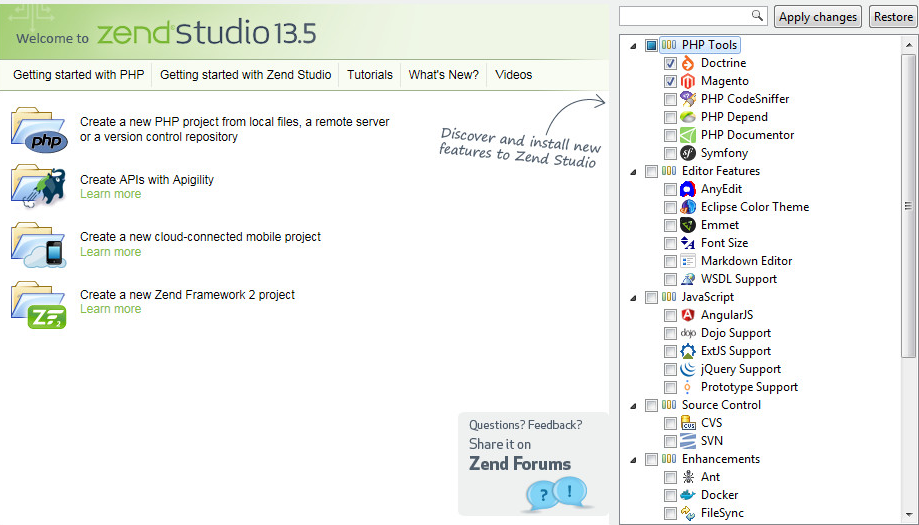Click the WSDL Support icon
Screen dimensions: 919x525
pos(687,279)
